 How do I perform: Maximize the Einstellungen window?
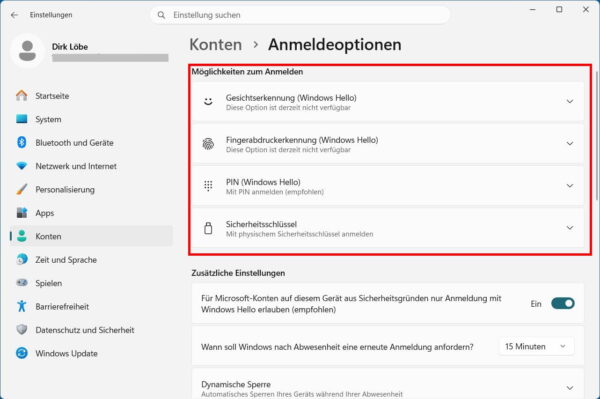point(559,9)
